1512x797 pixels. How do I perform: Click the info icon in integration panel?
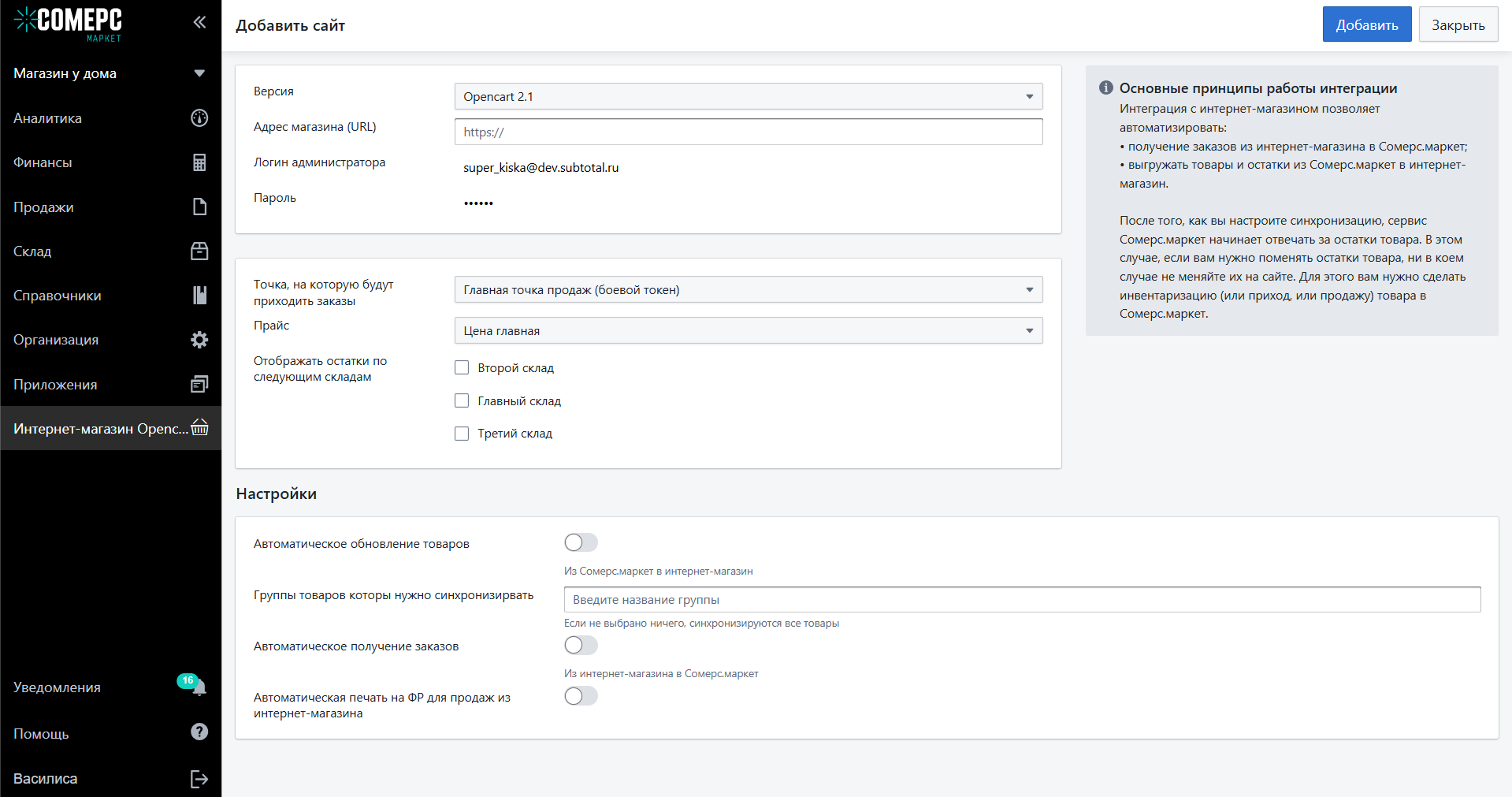pyautogui.click(x=1106, y=88)
